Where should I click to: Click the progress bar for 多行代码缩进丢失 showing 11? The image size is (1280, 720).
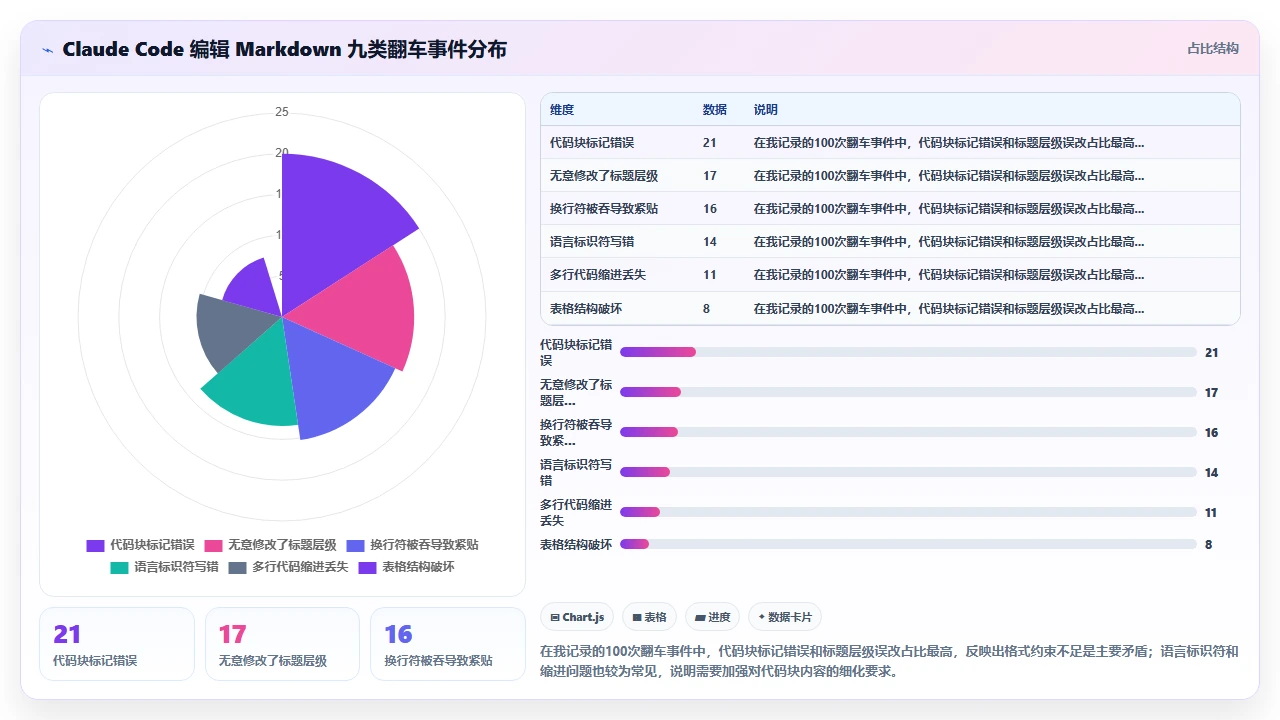[x=908, y=512]
